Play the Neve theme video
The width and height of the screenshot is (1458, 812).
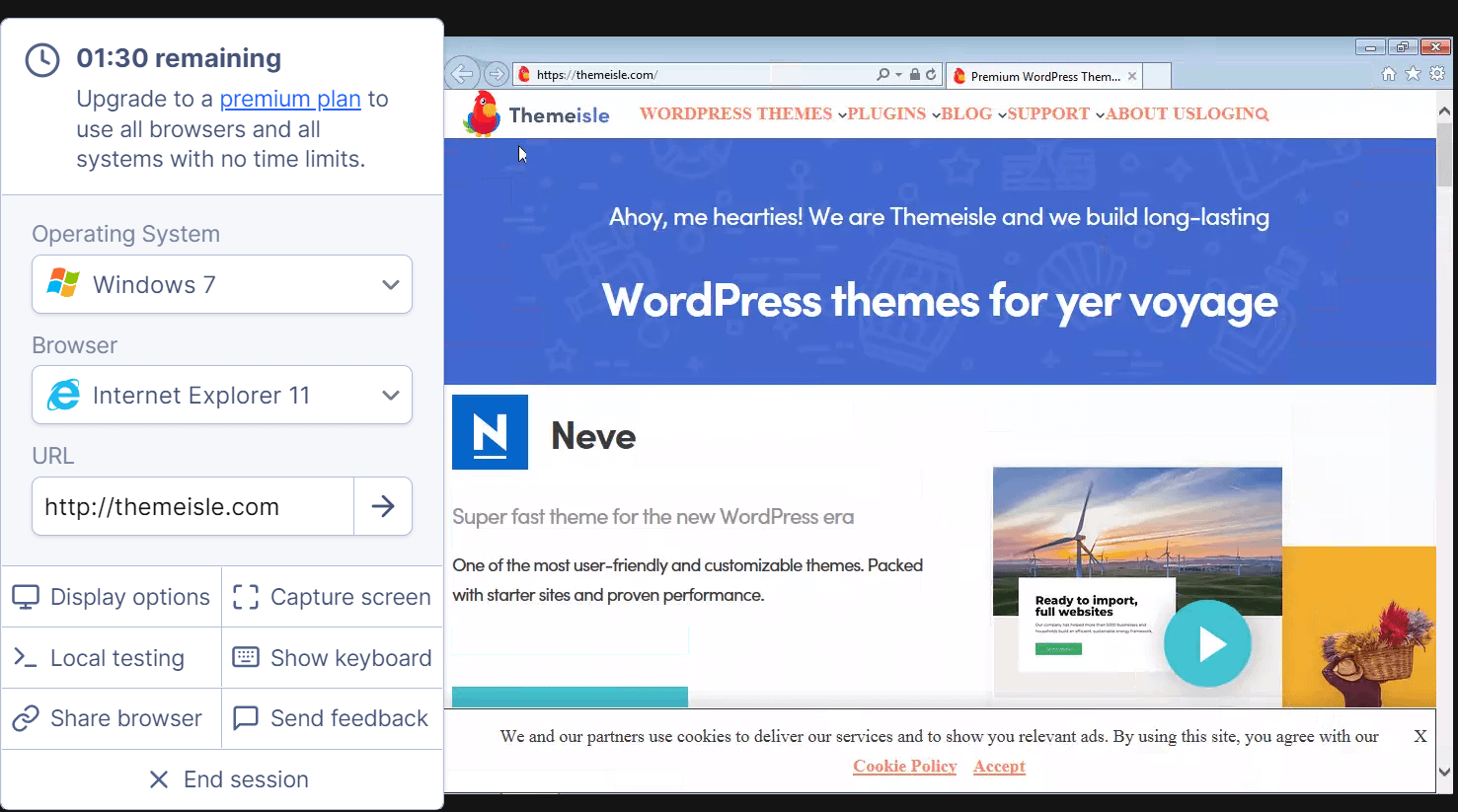1207,643
